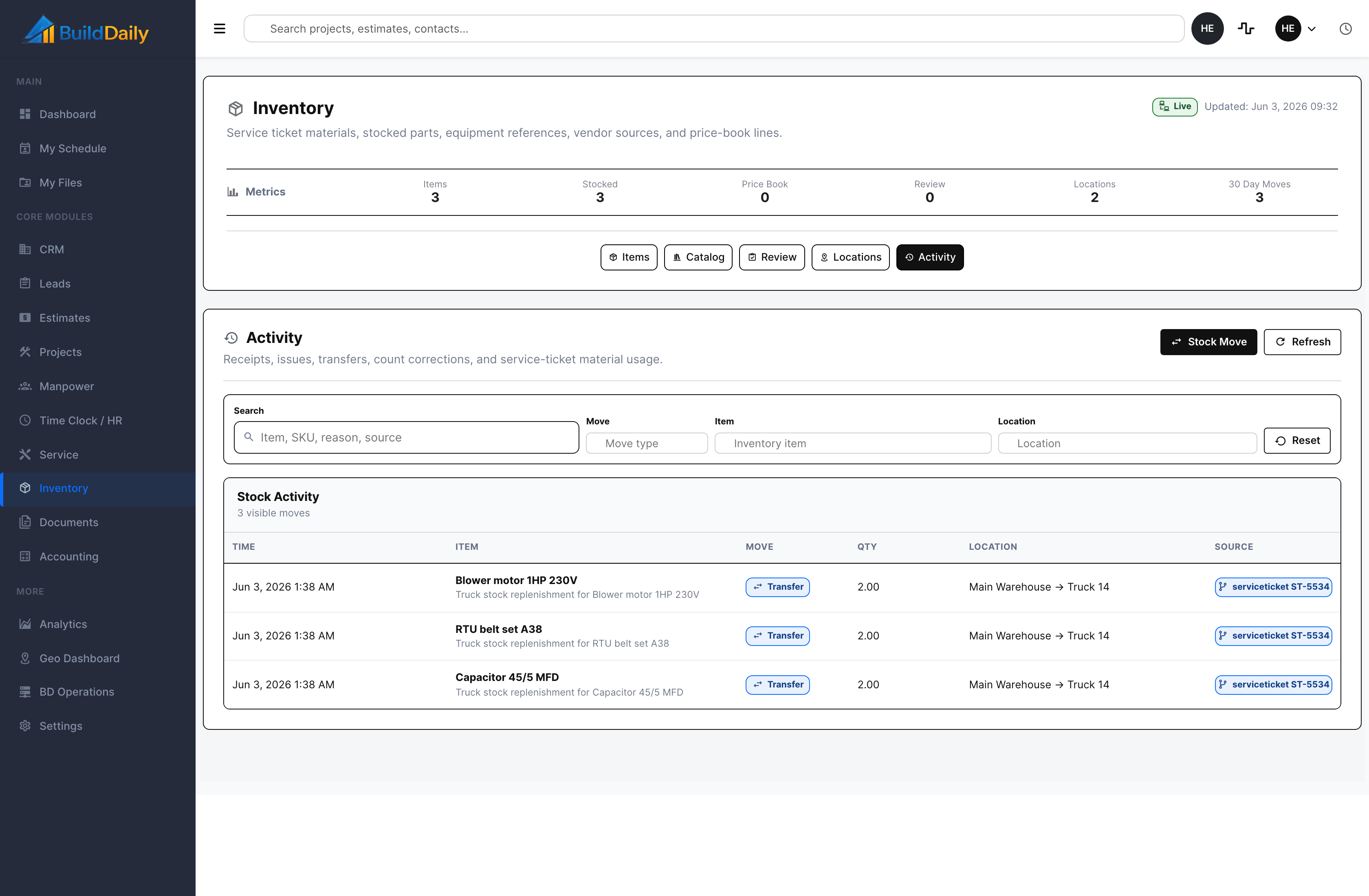The height and width of the screenshot is (896, 1369).
Task: Click the 30 Day Moves metric value
Action: [1259, 198]
